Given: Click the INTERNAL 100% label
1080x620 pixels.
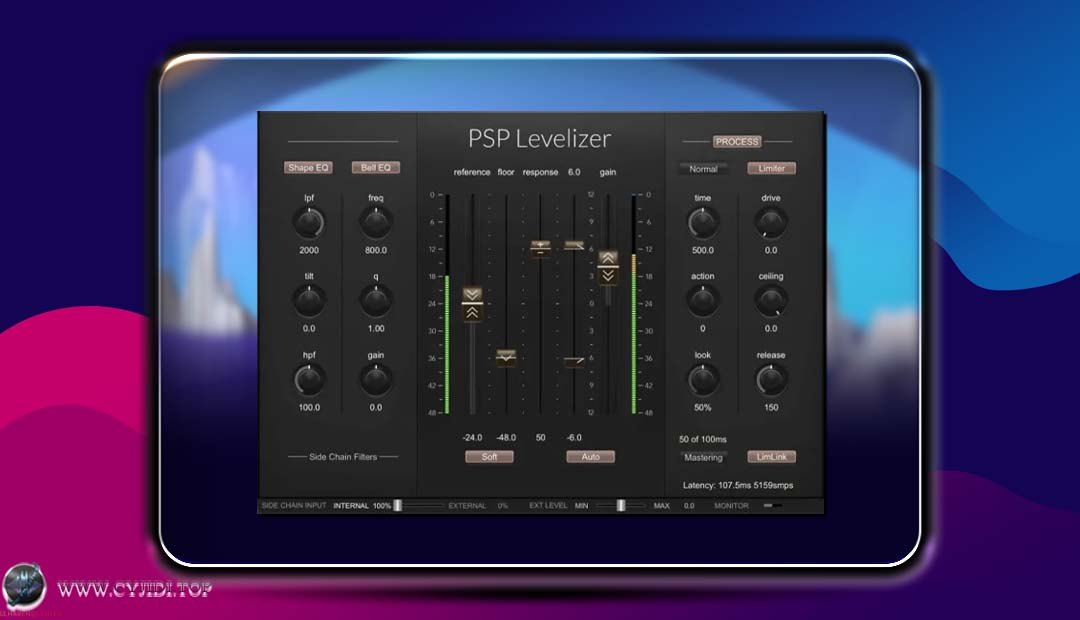Looking at the screenshot, I should click(362, 506).
